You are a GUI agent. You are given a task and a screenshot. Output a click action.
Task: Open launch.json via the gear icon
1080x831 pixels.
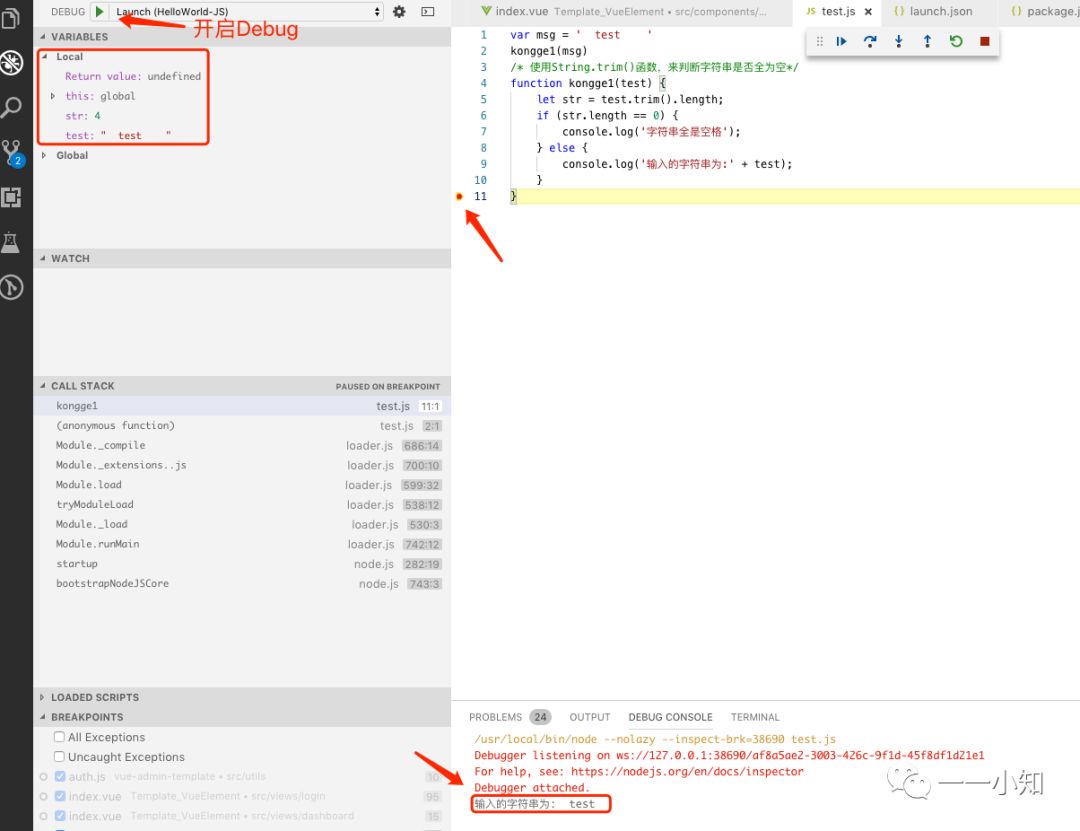399,11
